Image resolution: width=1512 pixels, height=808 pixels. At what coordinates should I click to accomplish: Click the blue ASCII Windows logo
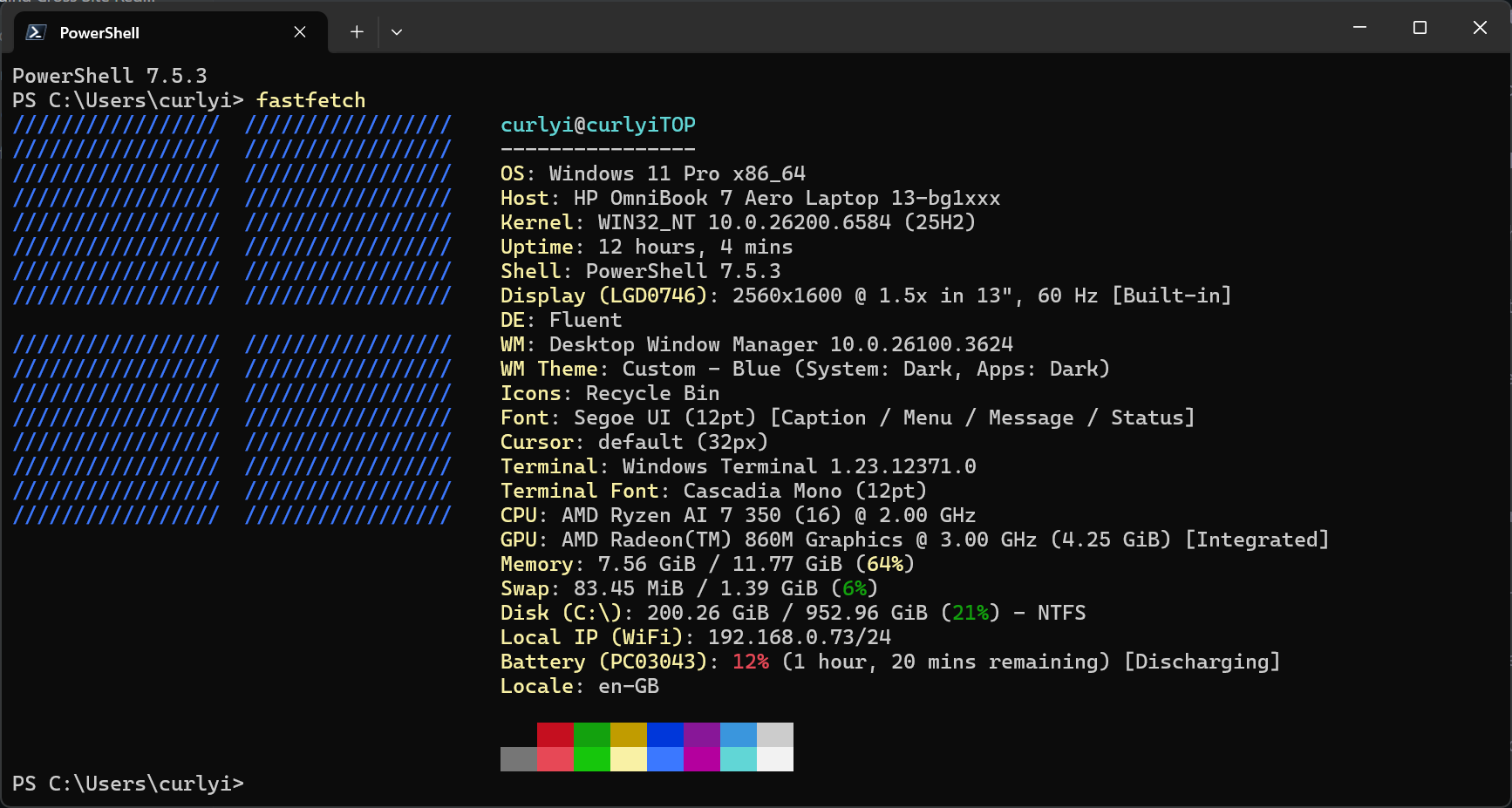pyautogui.click(x=232, y=319)
